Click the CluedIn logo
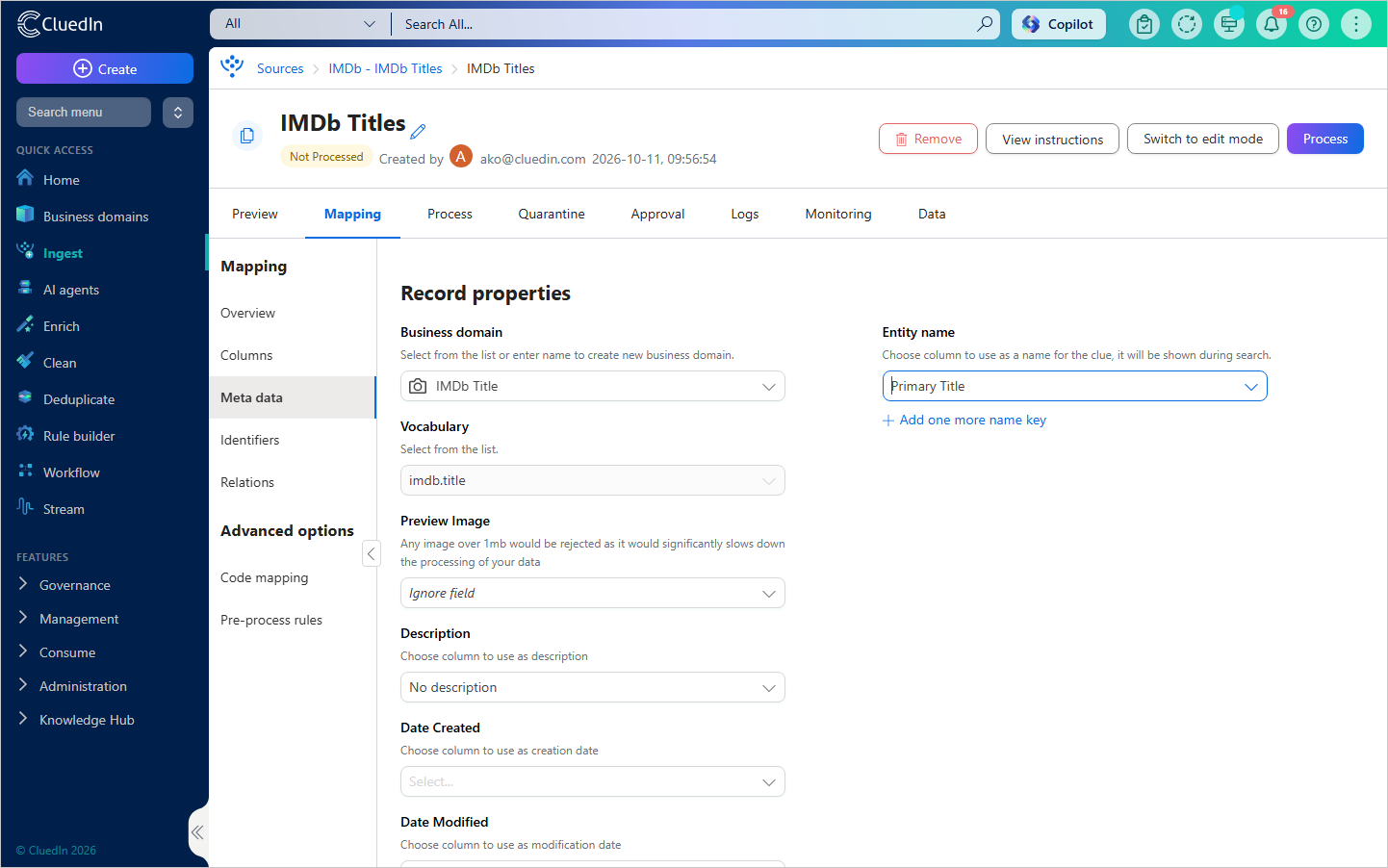The width and height of the screenshot is (1388, 868). click(x=60, y=24)
